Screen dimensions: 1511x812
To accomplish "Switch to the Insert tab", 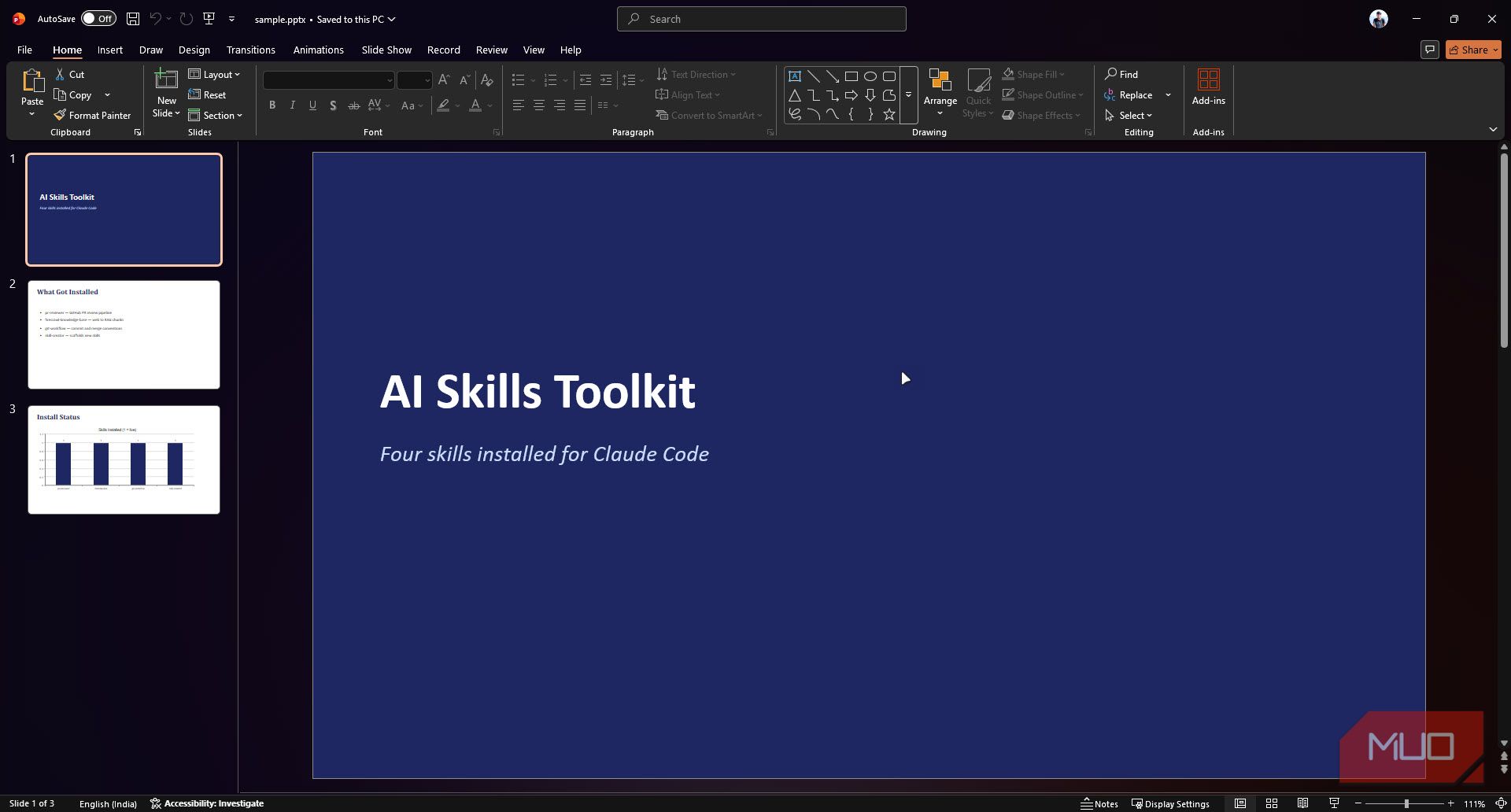I will click(110, 50).
